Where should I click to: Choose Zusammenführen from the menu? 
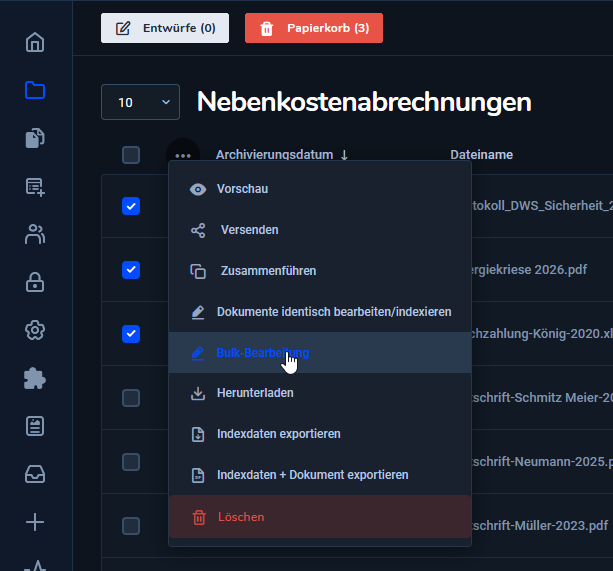320,271
